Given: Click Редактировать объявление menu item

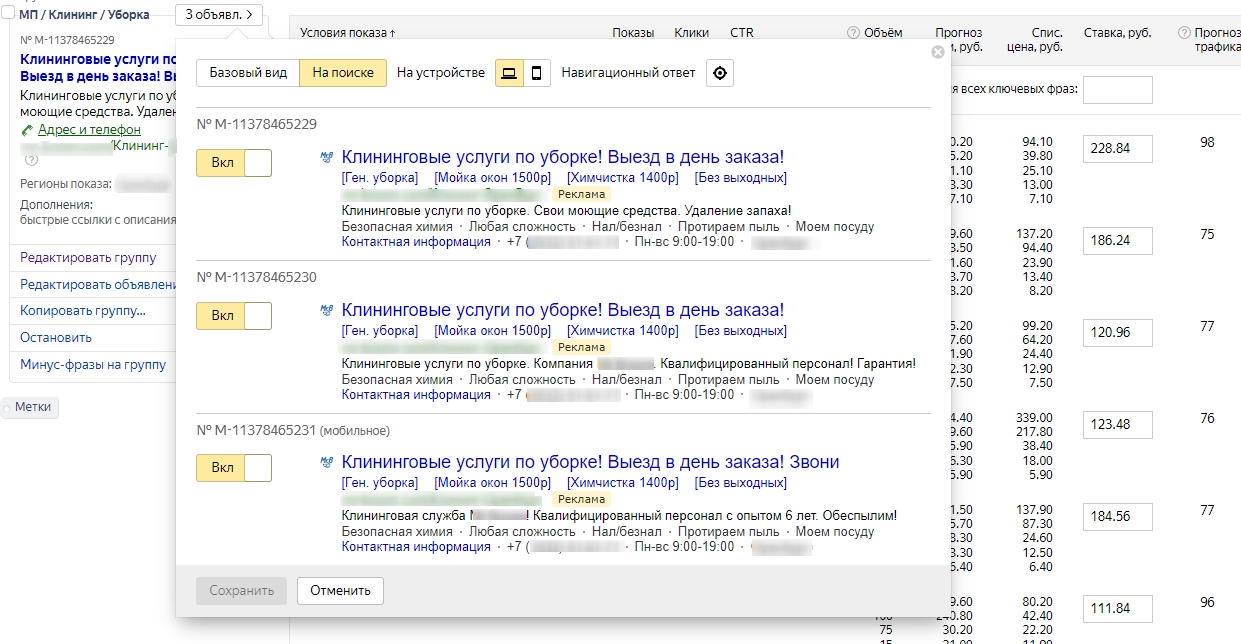Looking at the screenshot, I should [96, 285].
